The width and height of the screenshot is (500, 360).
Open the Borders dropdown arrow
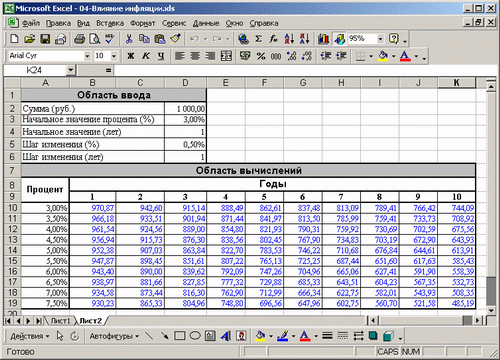point(371,56)
